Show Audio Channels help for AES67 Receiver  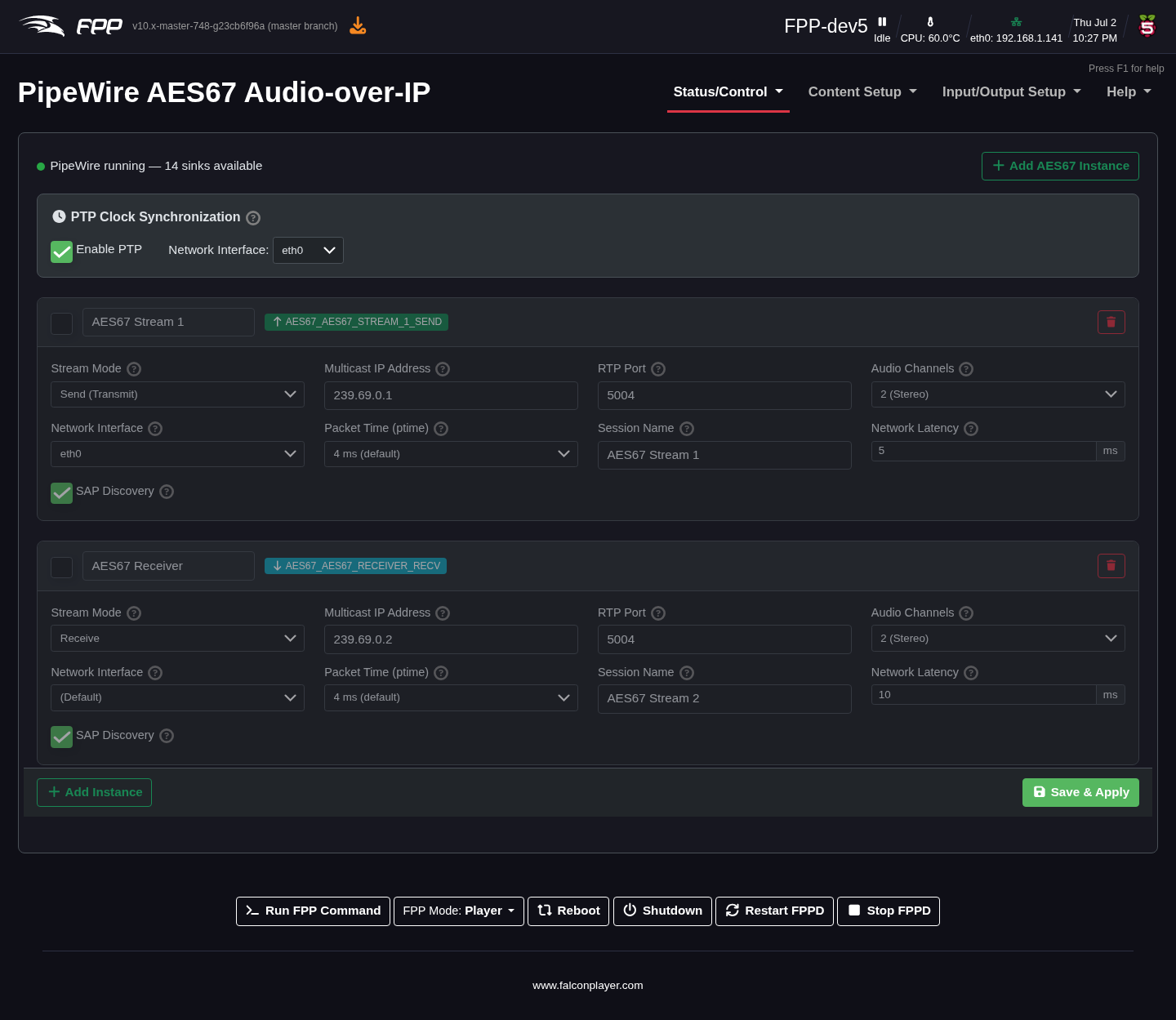point(966,613)
